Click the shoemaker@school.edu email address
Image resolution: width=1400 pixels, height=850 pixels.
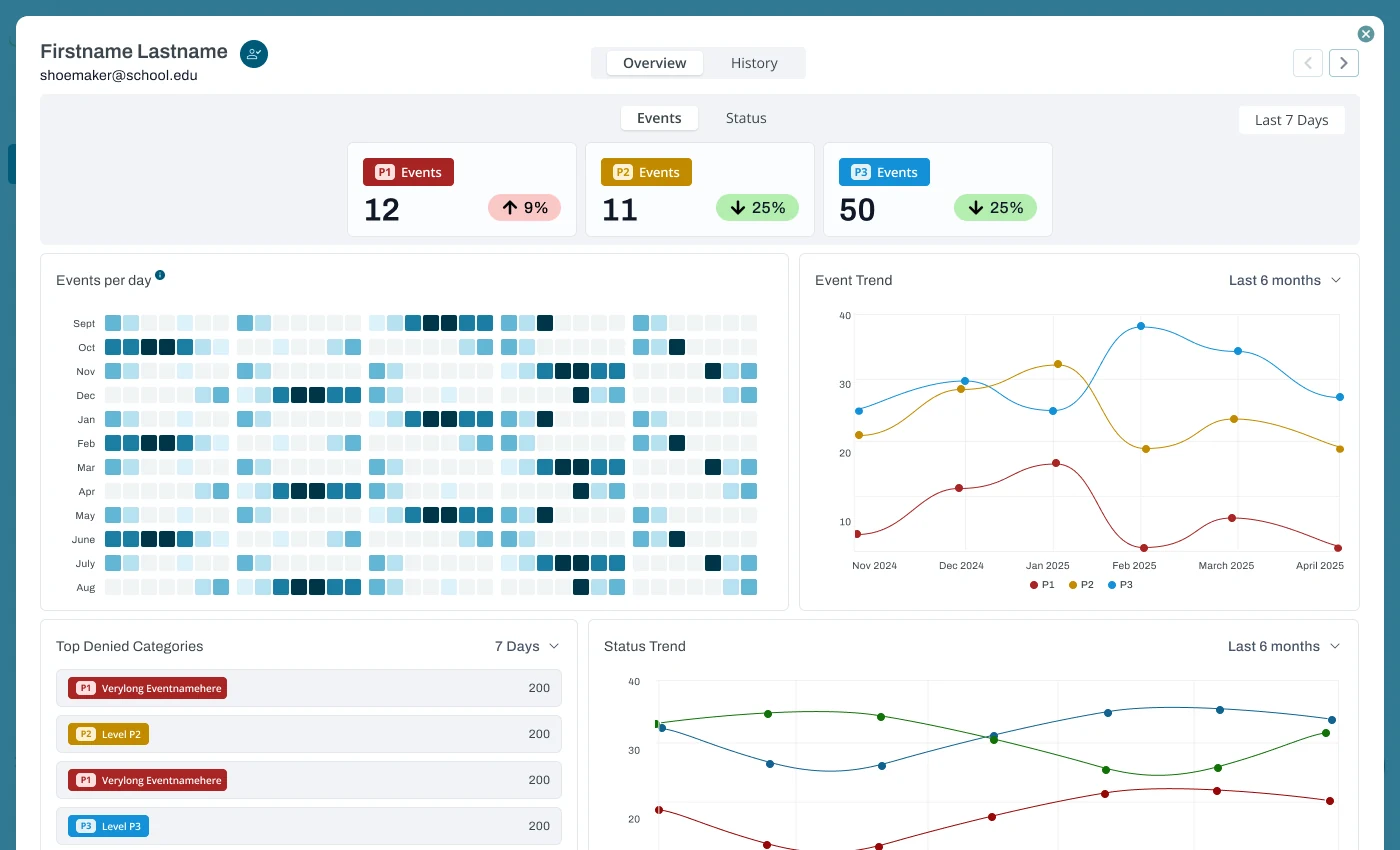point(119,75)
